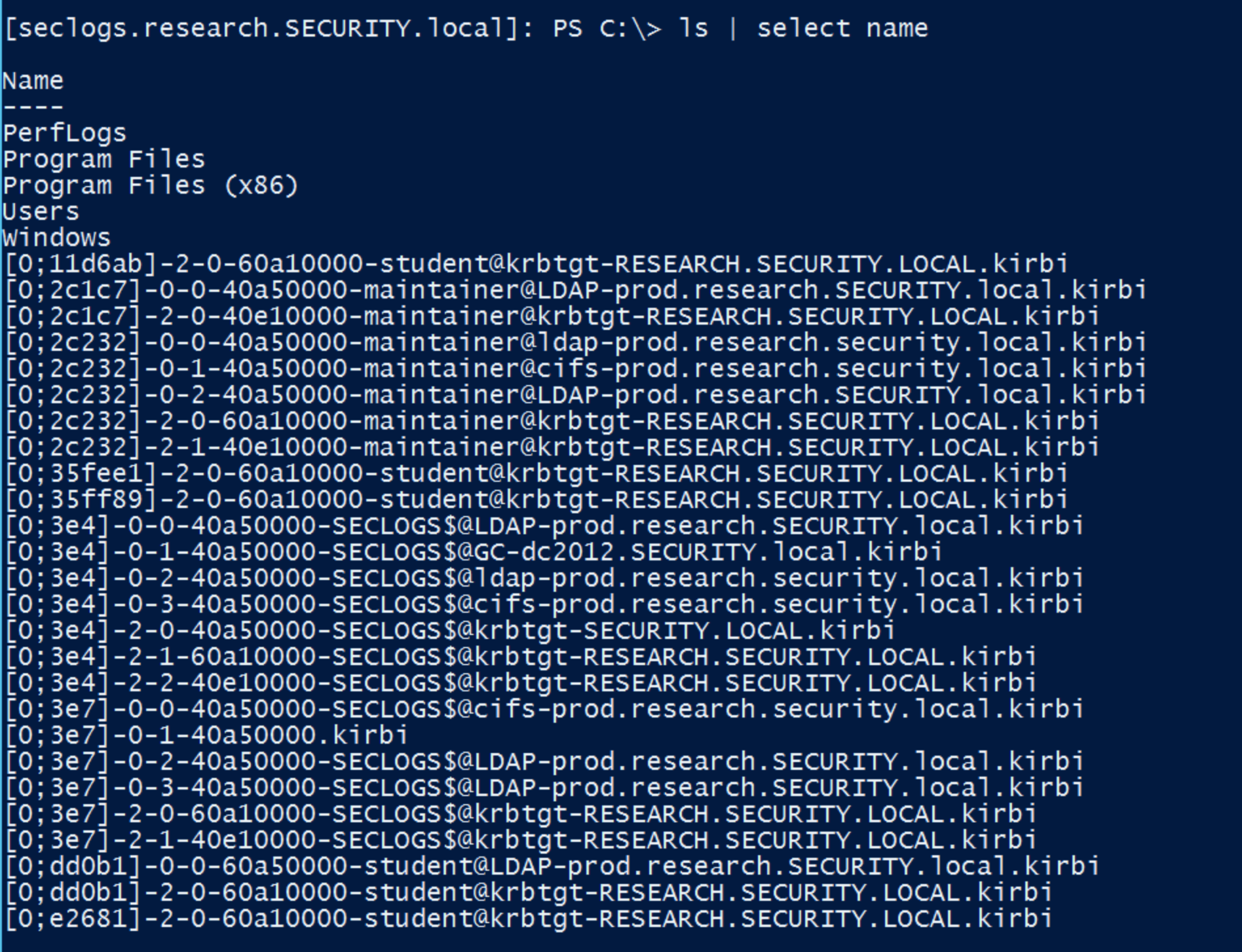1242x952 pixels.
Task: Select the [0;11d6ab] student krbtgt kirbi file
Action: [536, 264]
